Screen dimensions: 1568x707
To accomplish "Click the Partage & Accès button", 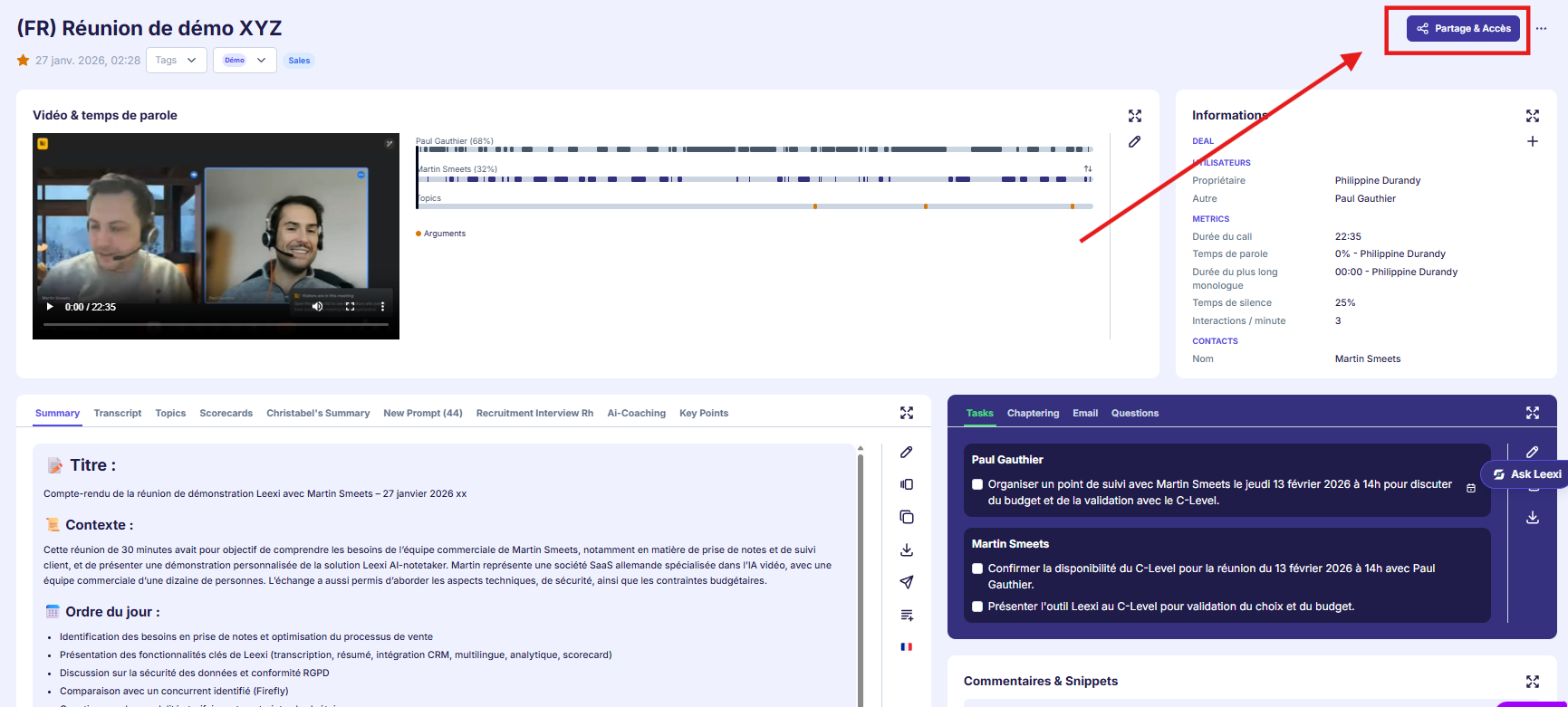I will click(x=1463, y=29).
